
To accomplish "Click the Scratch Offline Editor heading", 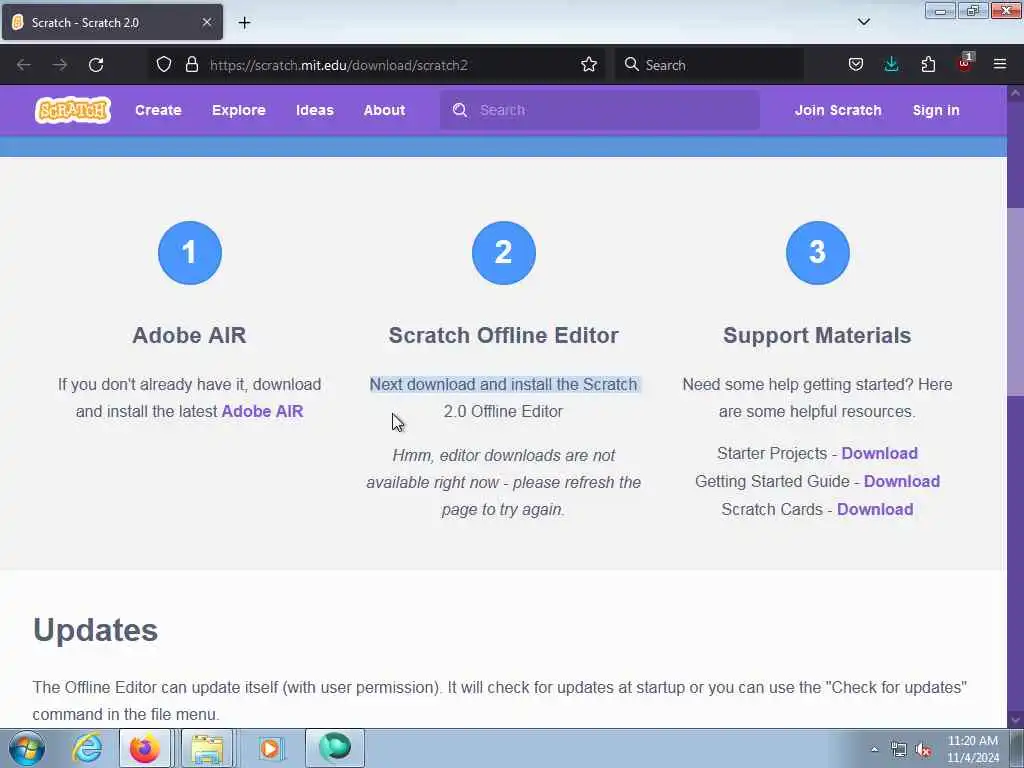I will (504, 335).
